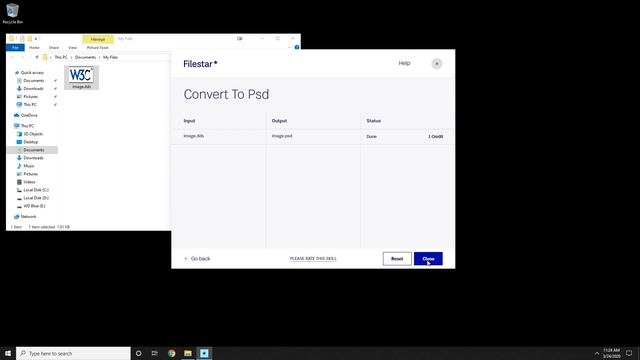Screen dimensions: 640x360
Task: Open the File tab in Explorer
Action: 16,48
